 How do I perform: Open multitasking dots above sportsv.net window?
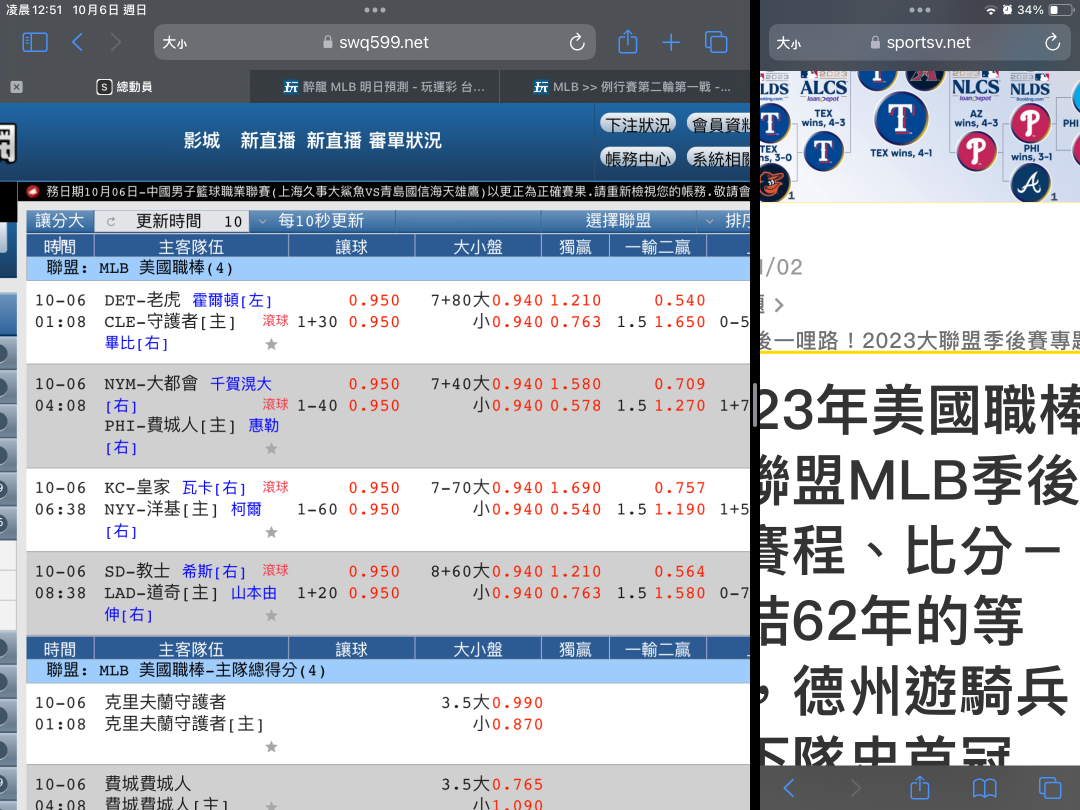coord(920,10)
